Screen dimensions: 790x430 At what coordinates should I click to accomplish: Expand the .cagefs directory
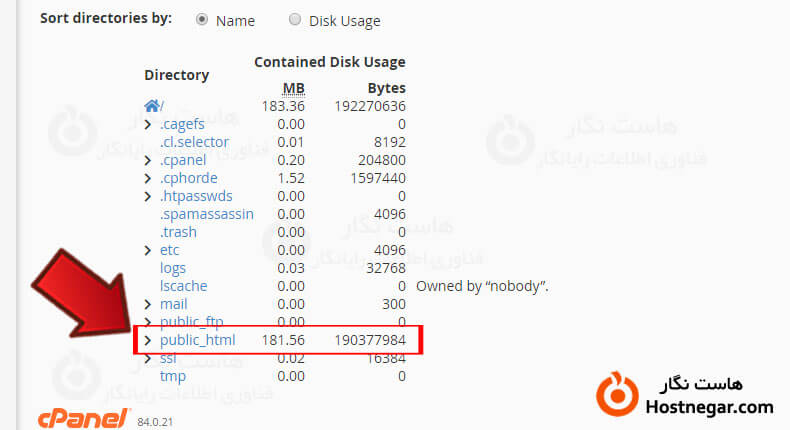pos(148,124)
